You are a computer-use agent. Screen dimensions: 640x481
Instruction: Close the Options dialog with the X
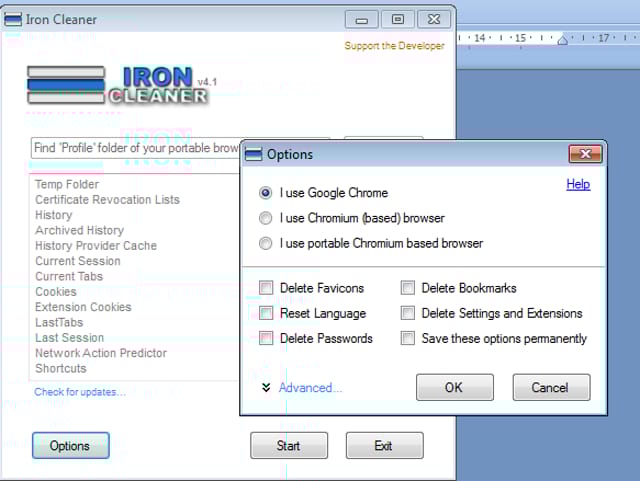click(x=585, y=154)
